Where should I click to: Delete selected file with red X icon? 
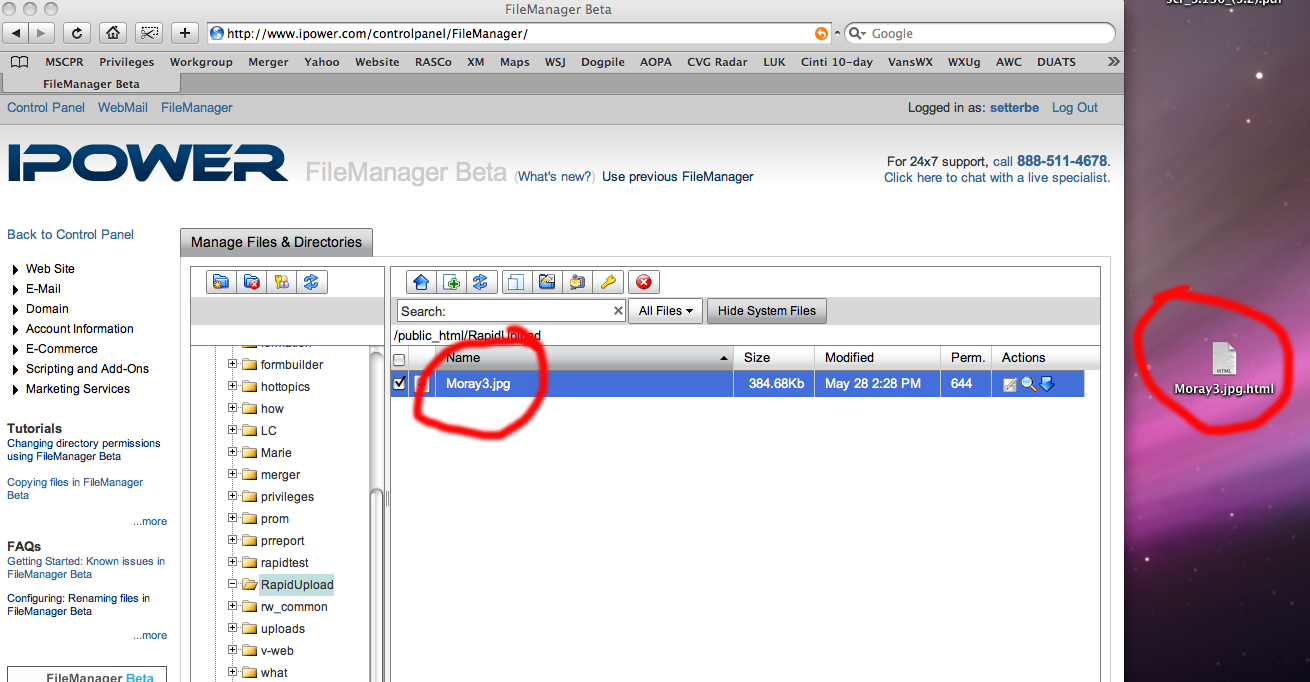pos(644,282)
